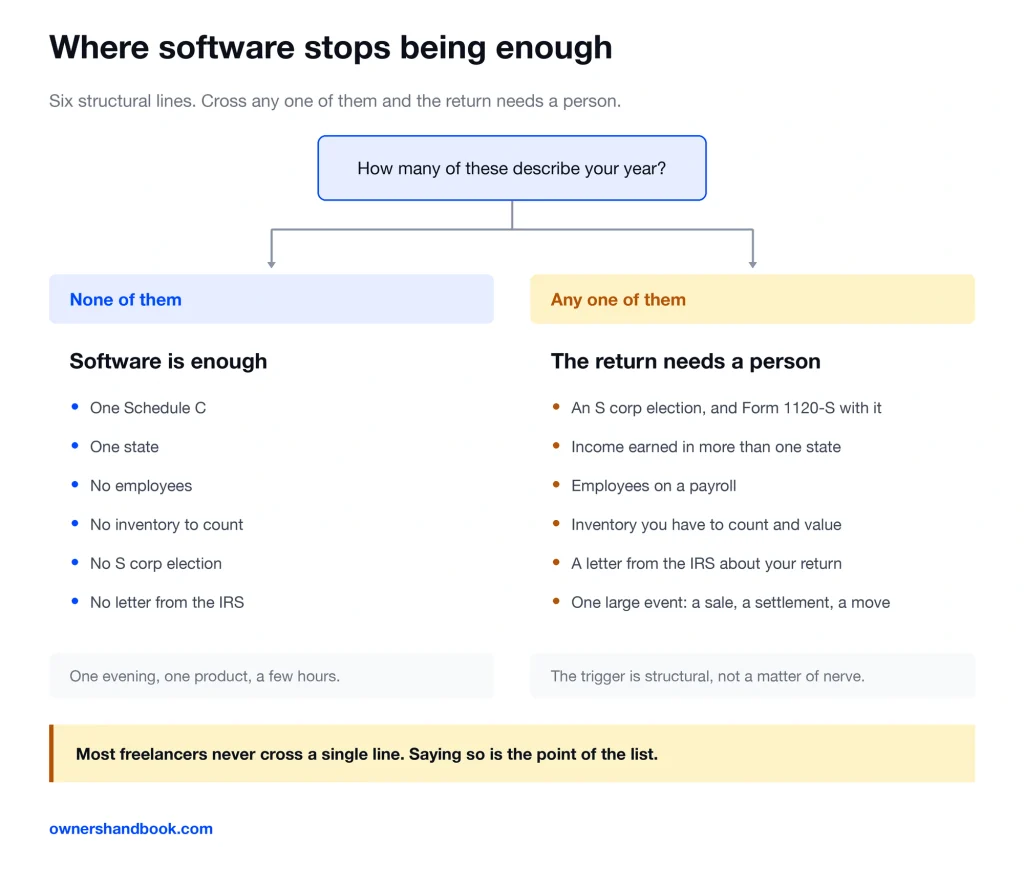
Task: Click the "The trigger is structural" note box
Action: pyautogui.click(x=752, y=676)
